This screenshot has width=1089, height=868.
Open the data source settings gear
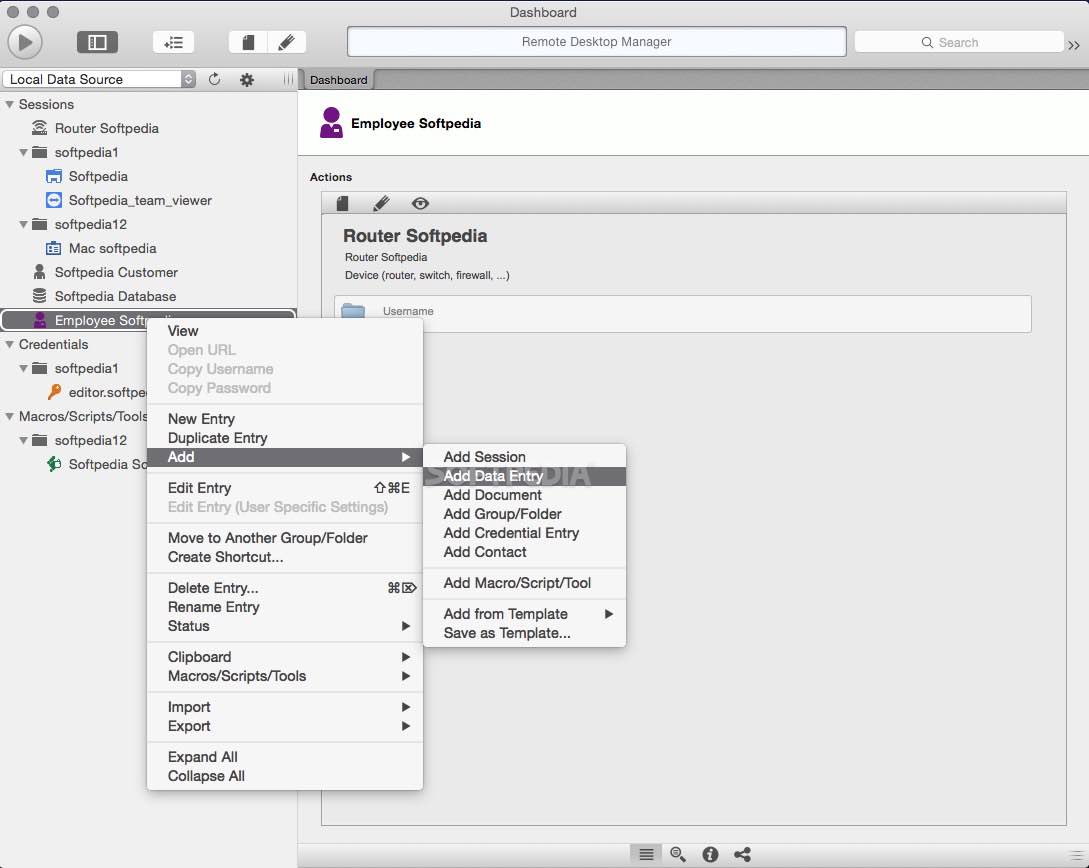point(247,79)
